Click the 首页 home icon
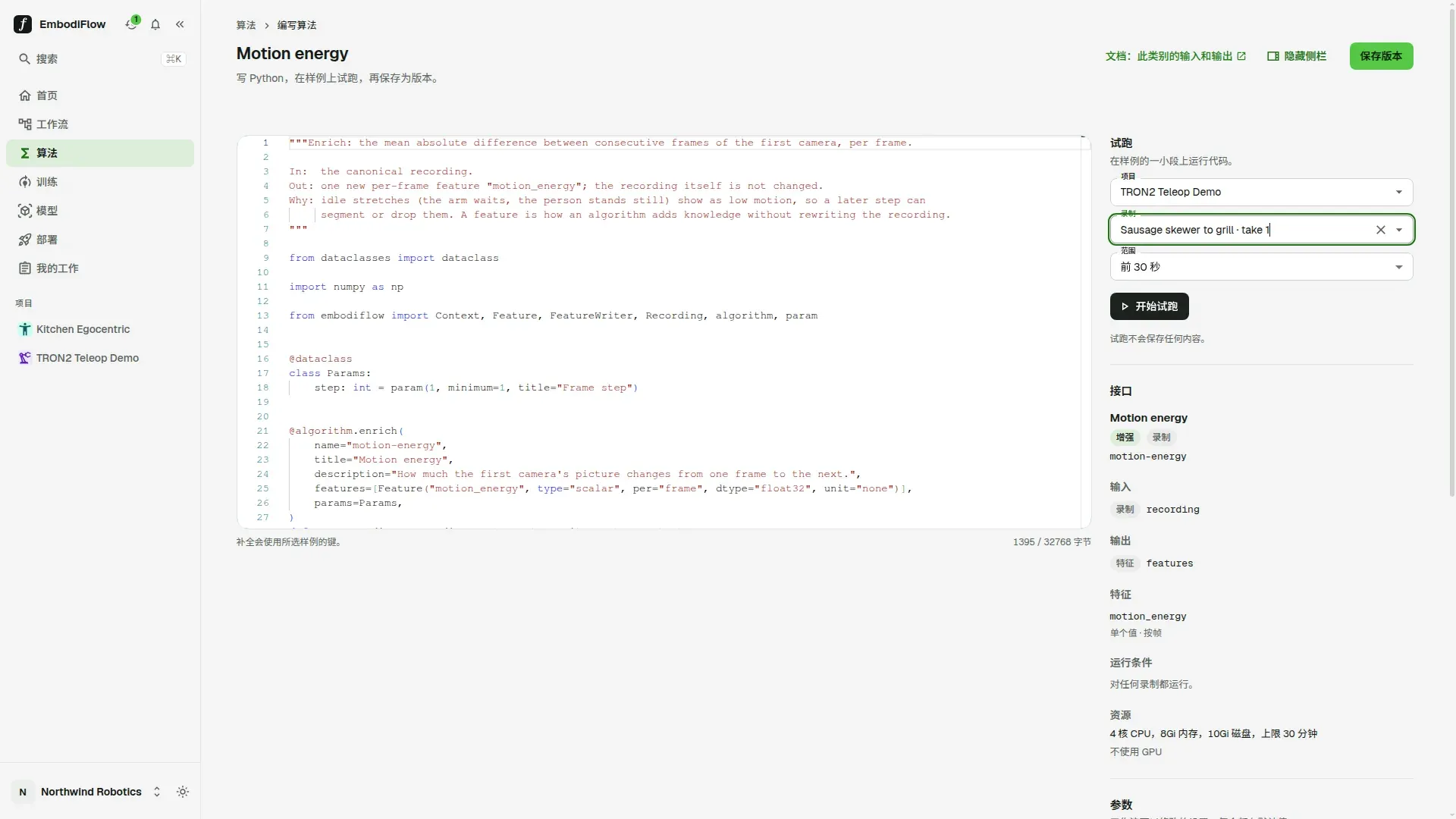The width and height of the screenshot is (1456, 819). [25, 96]
